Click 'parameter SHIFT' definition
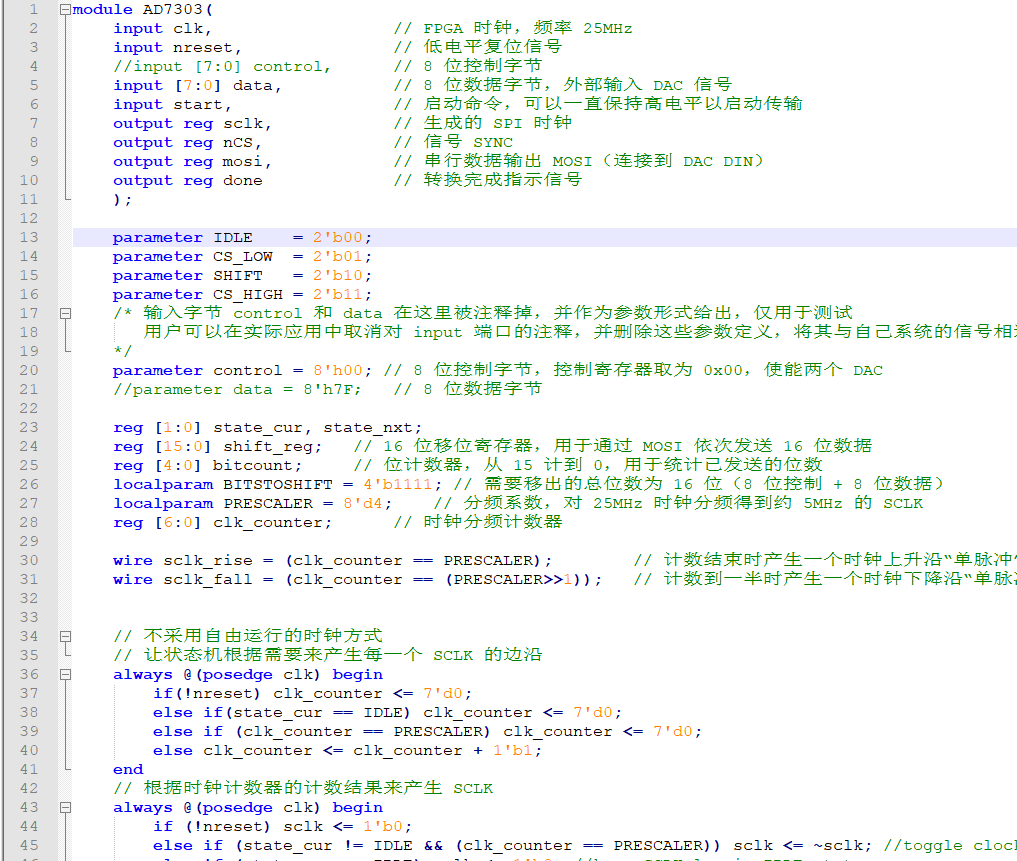 click(242, 276)
